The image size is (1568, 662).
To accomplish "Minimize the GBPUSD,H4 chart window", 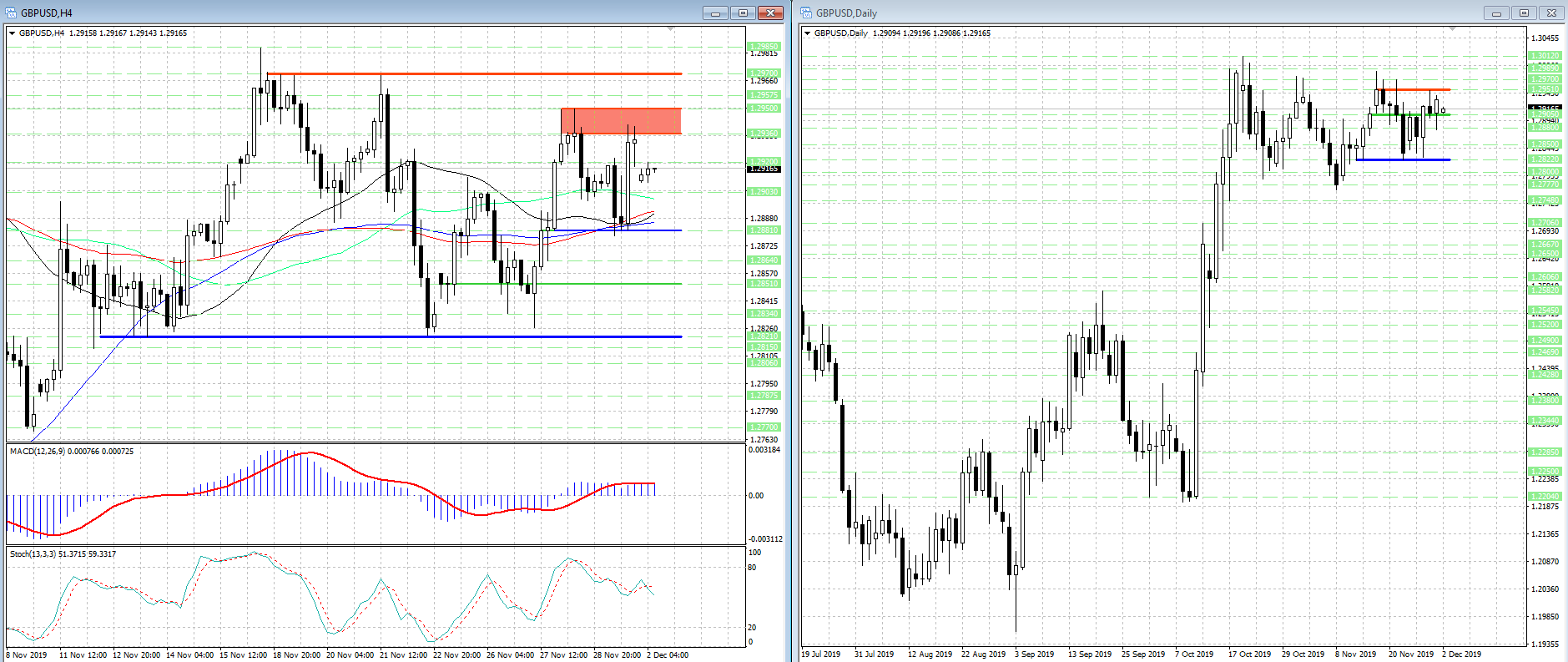I will tap(715, 13).
